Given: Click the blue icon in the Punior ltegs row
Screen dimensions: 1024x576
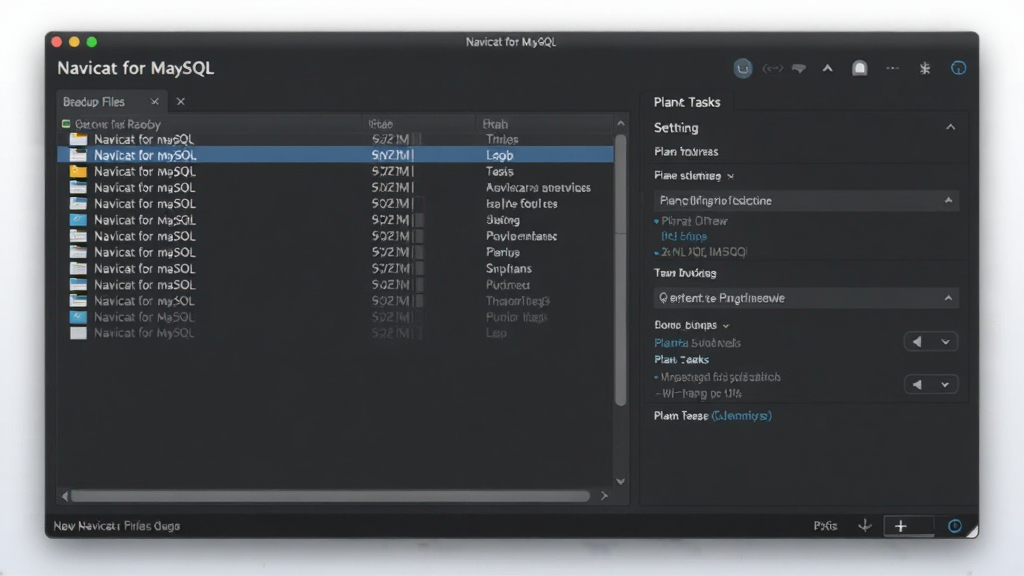Looking at the screenshot, I should pos(78,317).
